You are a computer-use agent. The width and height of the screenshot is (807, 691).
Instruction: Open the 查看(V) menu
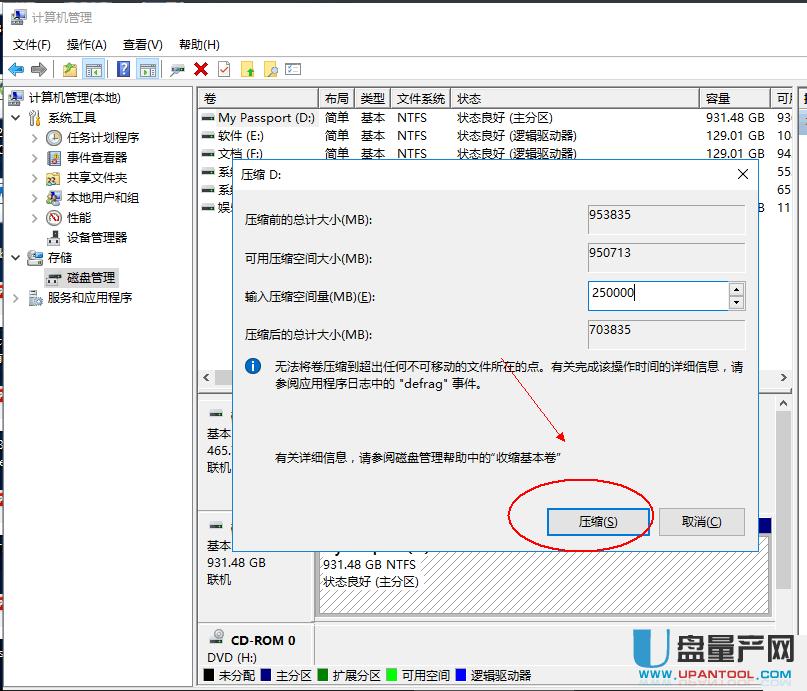point(142,45)
